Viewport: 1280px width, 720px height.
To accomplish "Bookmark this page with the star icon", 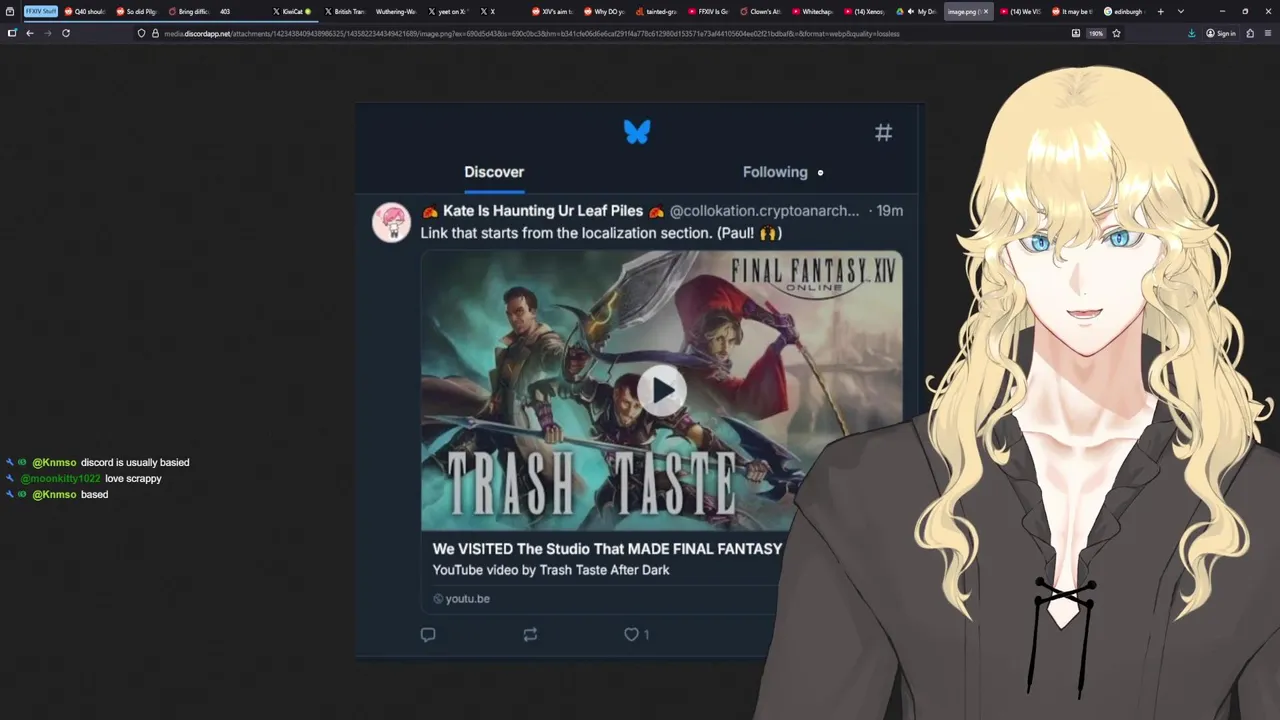I will point(1116,33).
